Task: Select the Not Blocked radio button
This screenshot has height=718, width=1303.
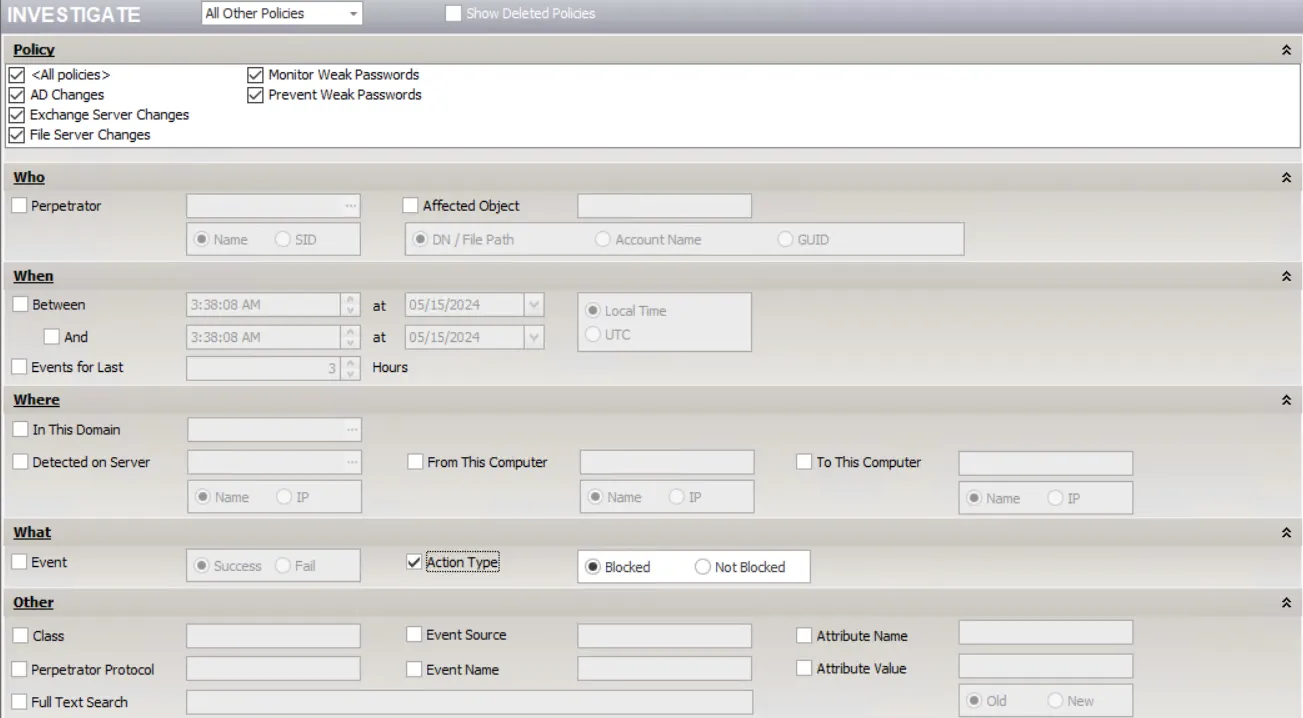Action: (x=703, y=567)
